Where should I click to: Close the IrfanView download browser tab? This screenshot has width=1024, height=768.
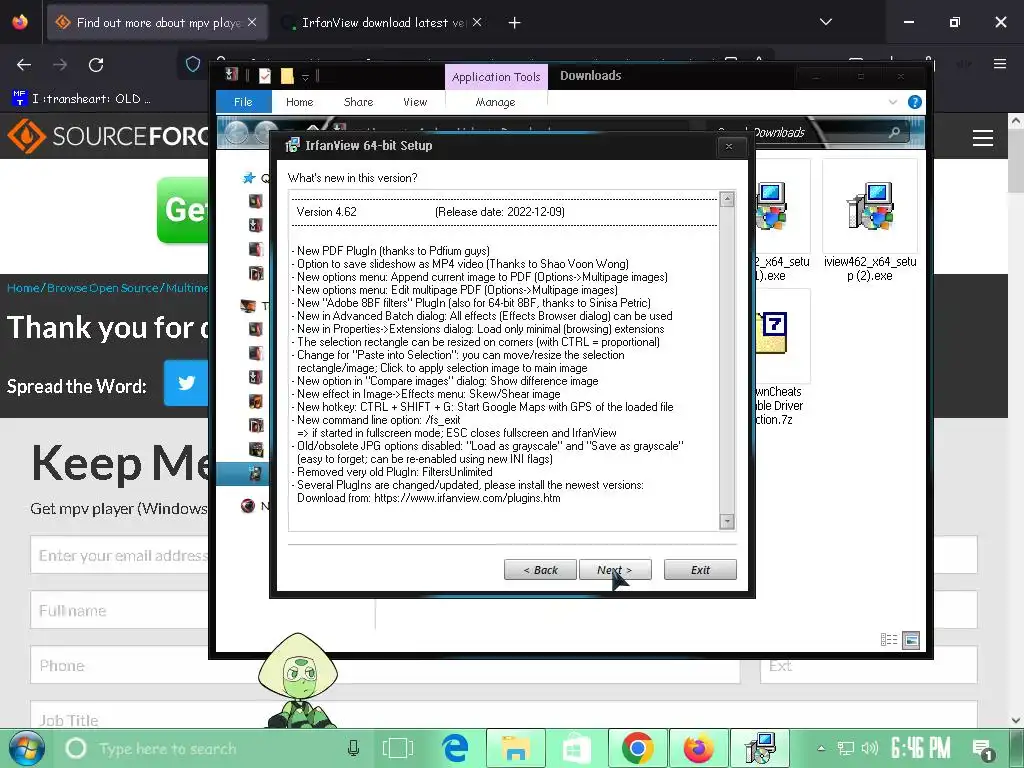click(x=477, y=22)
